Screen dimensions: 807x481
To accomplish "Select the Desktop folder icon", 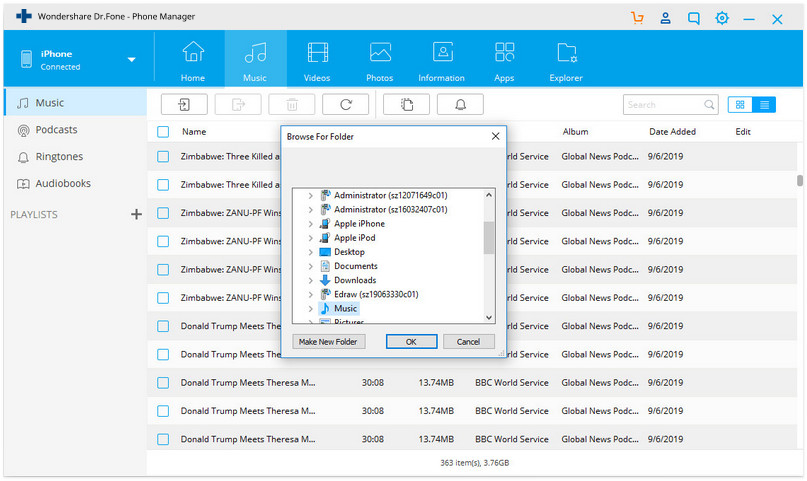I will pyautogui.click(x=325, y=252).
